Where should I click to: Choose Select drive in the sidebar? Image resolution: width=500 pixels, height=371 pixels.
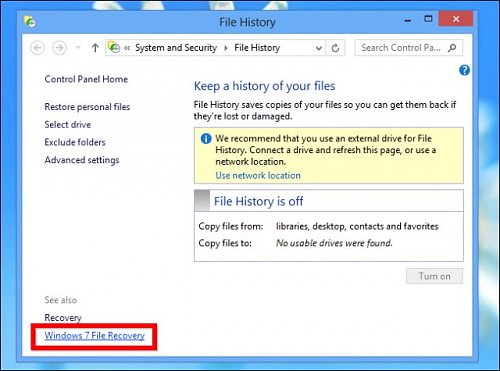[x=68, y=125]
